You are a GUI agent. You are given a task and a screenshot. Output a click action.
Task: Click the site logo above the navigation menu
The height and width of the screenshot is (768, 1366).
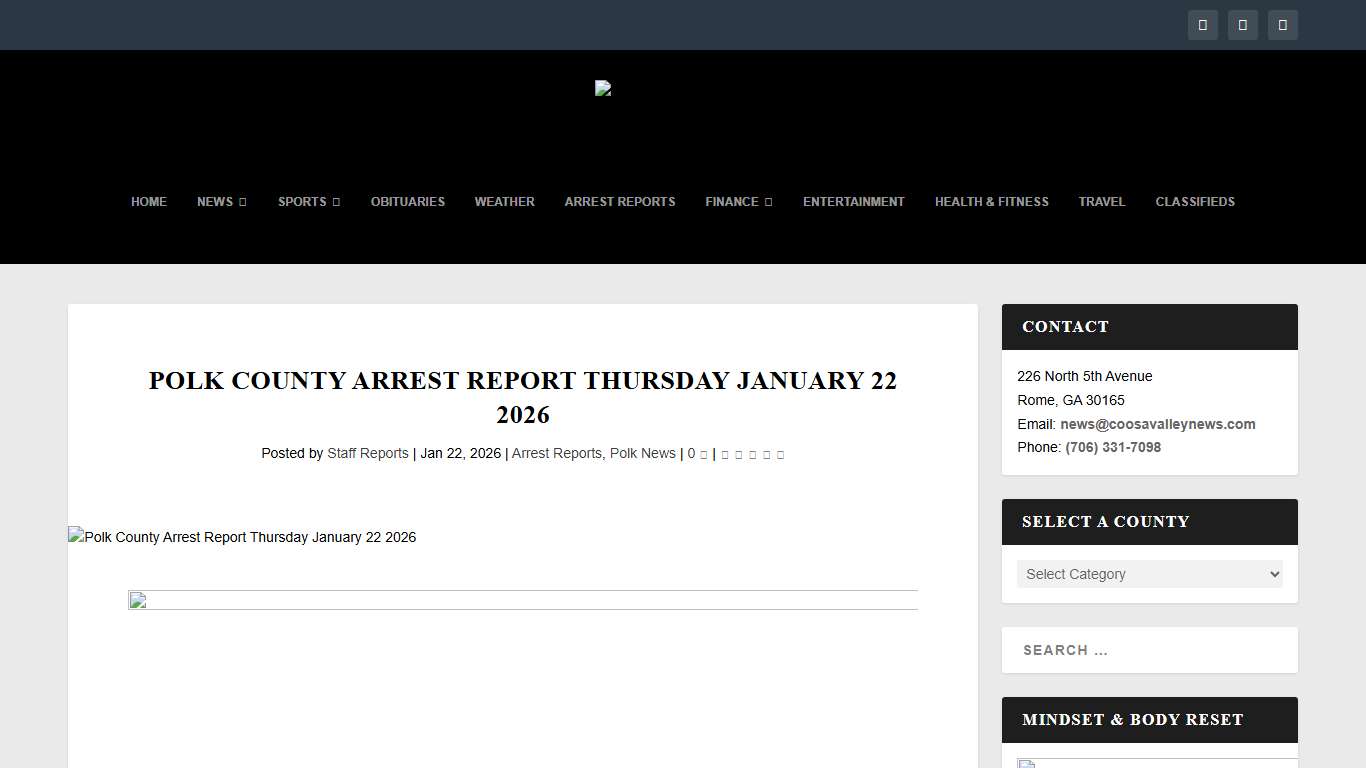click(602, 88)
